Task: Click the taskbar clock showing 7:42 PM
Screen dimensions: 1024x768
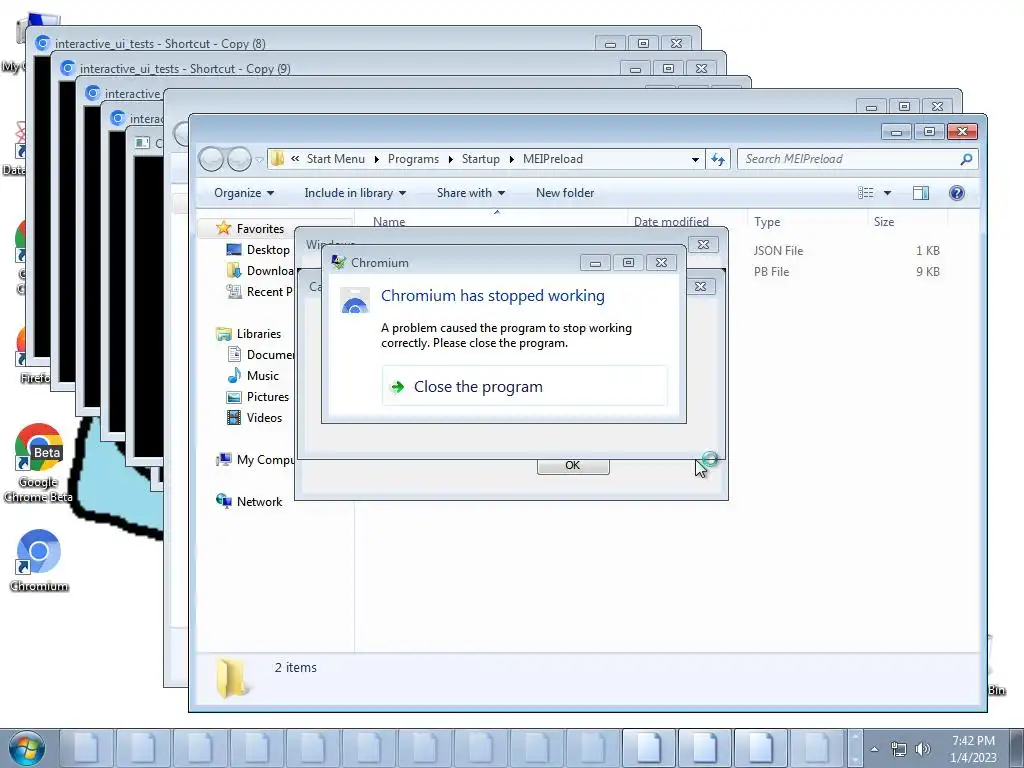Action: pyautogui.click(x=973, y=749)
